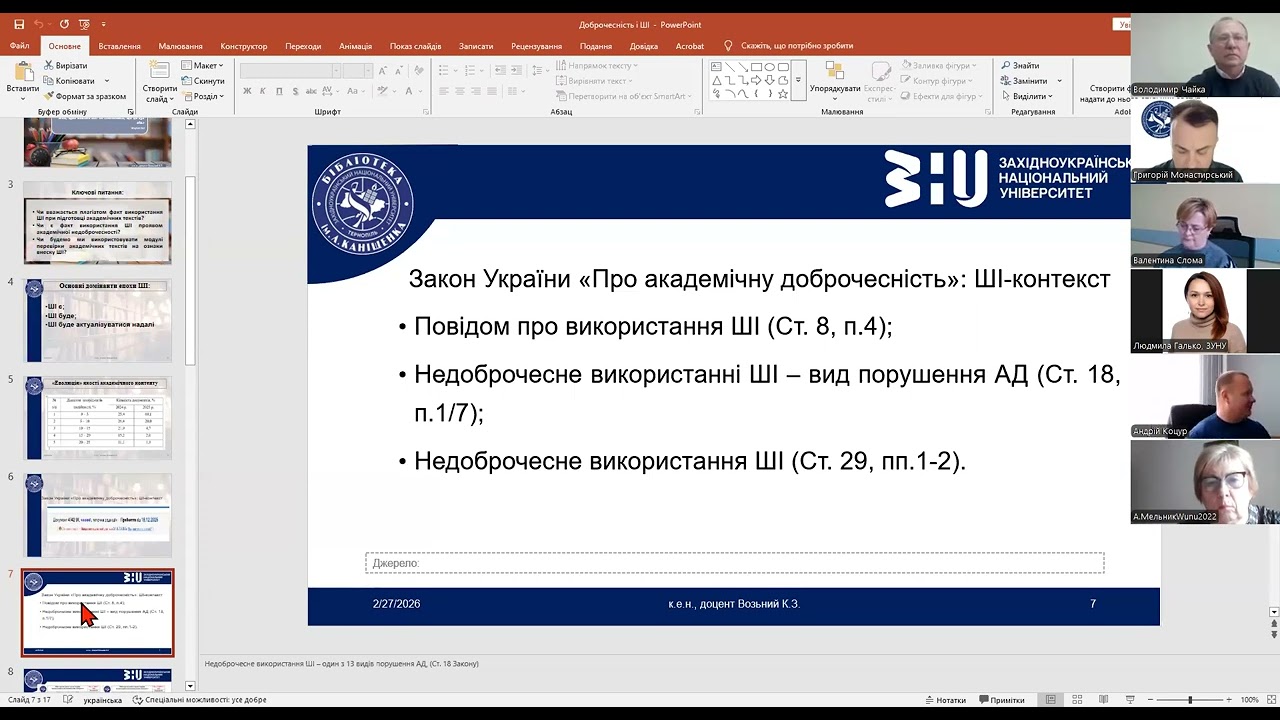Click the Вставити paste icon
This screenshot has width=1280, height=720.
pos(22,71)
